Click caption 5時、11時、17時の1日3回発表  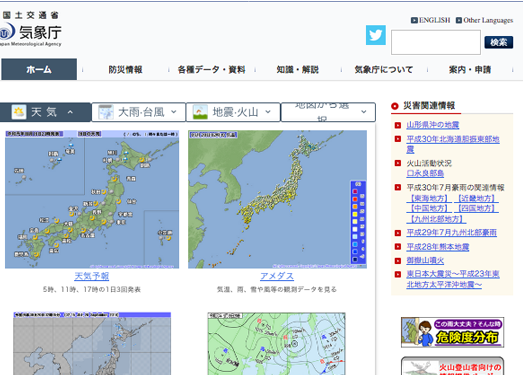(x=92, y=290)
